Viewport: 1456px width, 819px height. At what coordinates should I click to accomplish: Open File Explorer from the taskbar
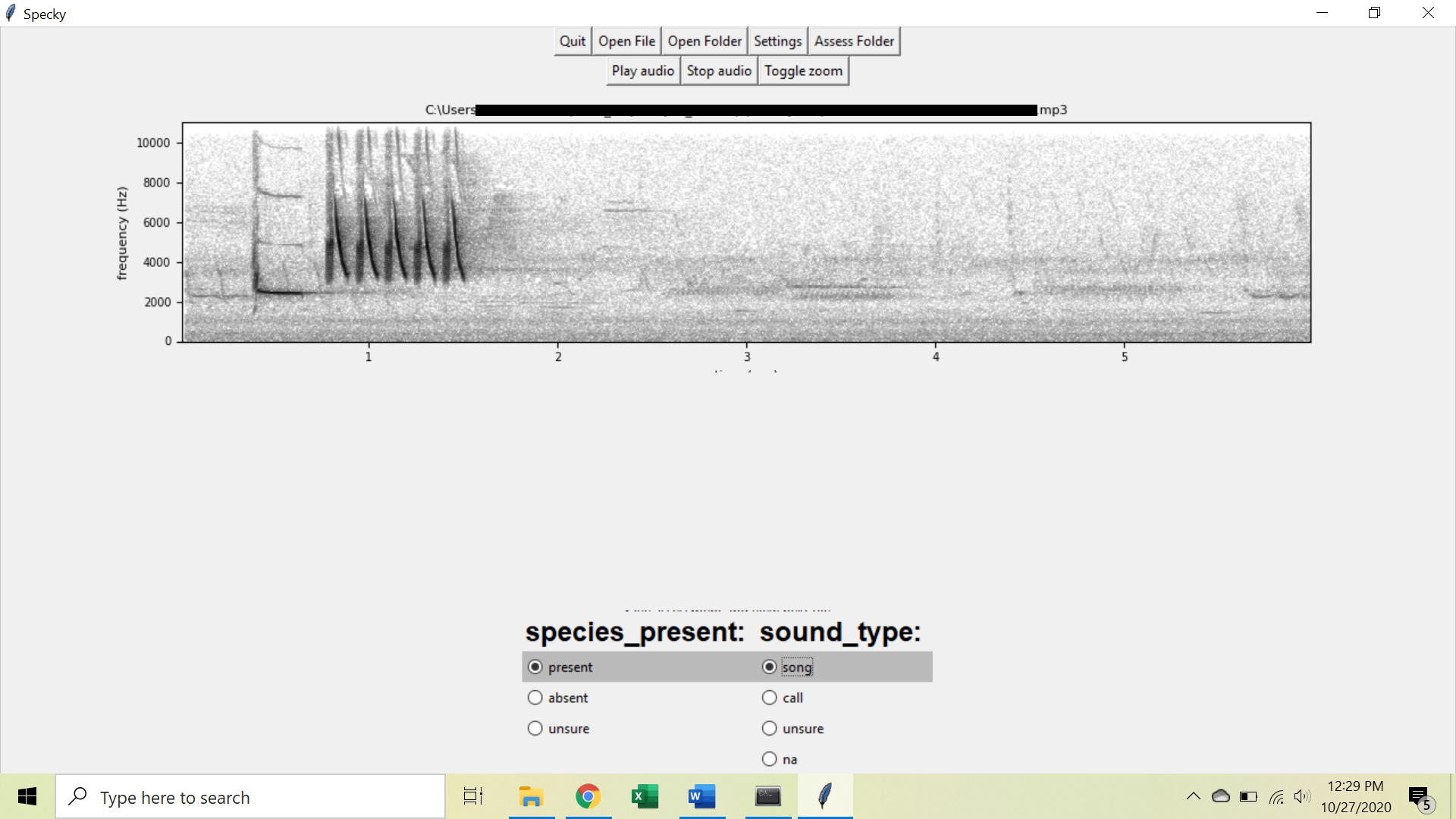point(531,796)
